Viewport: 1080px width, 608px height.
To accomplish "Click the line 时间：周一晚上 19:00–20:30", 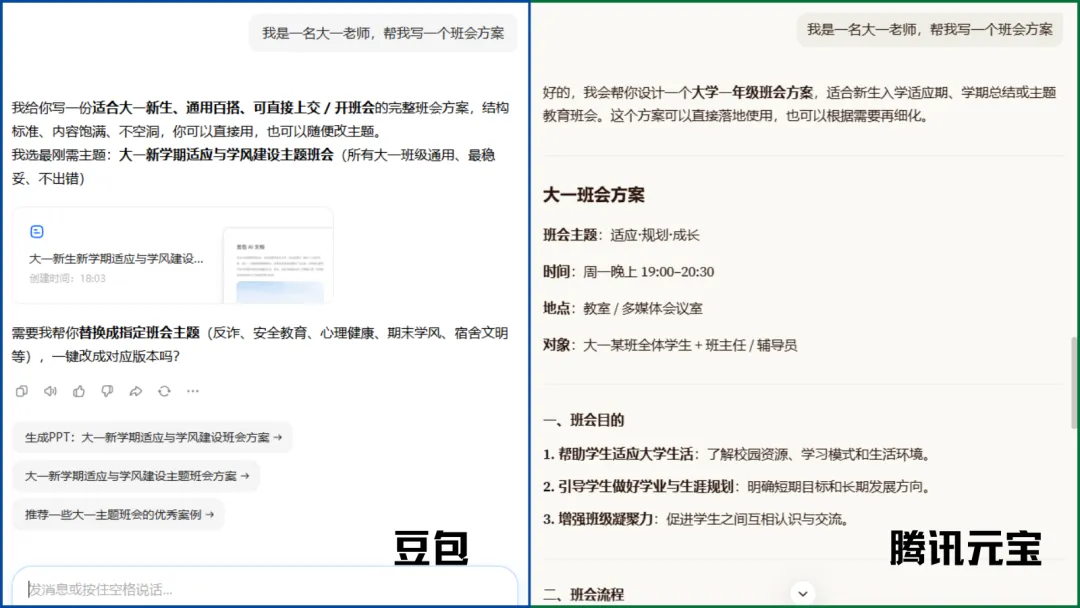I will [628, 271].
